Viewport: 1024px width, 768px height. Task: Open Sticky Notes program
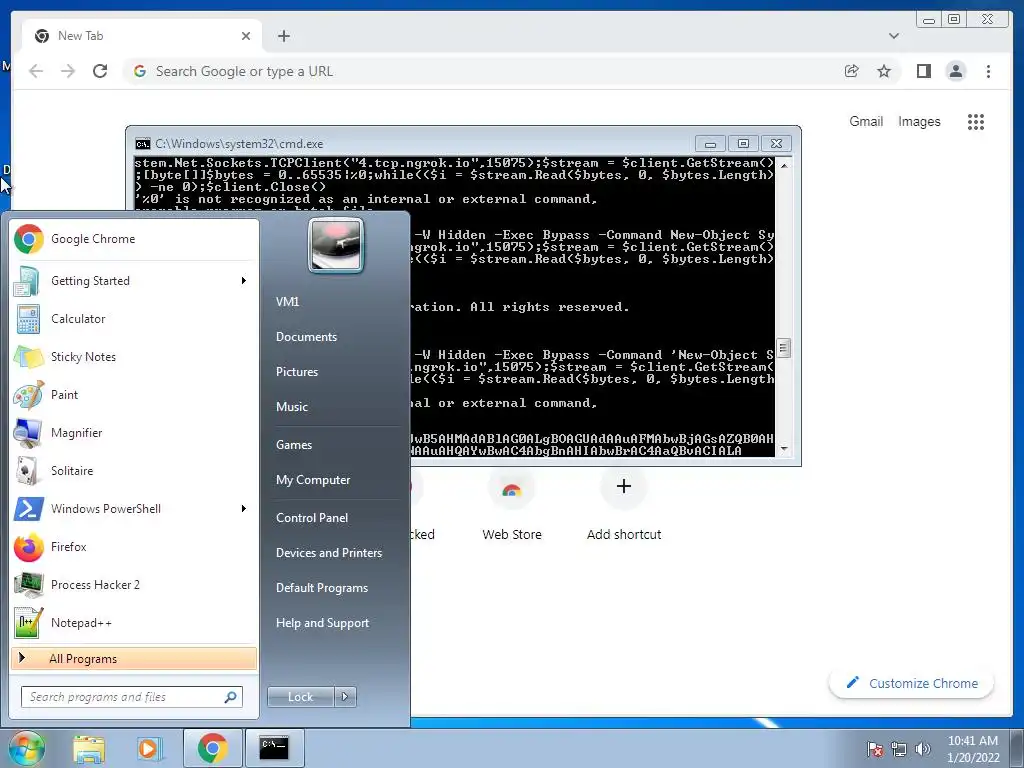tap(134, 357)
